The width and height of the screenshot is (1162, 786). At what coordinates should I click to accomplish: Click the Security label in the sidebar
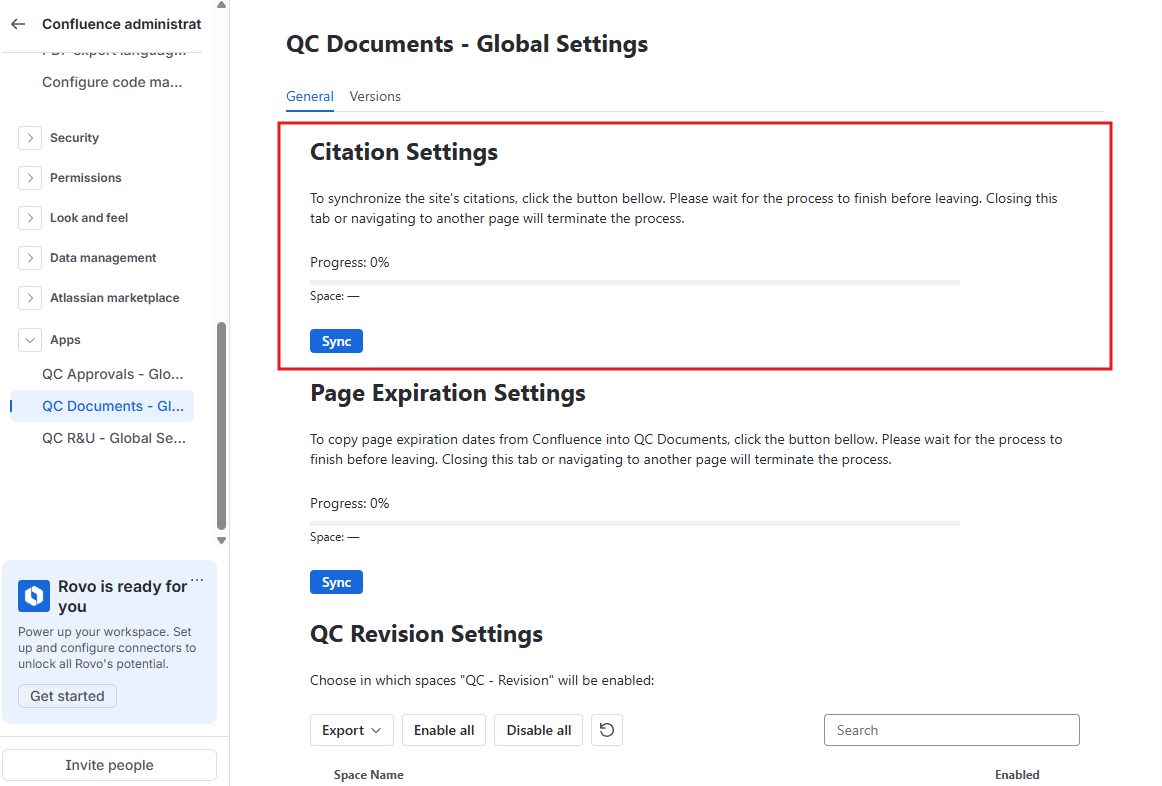74,138
